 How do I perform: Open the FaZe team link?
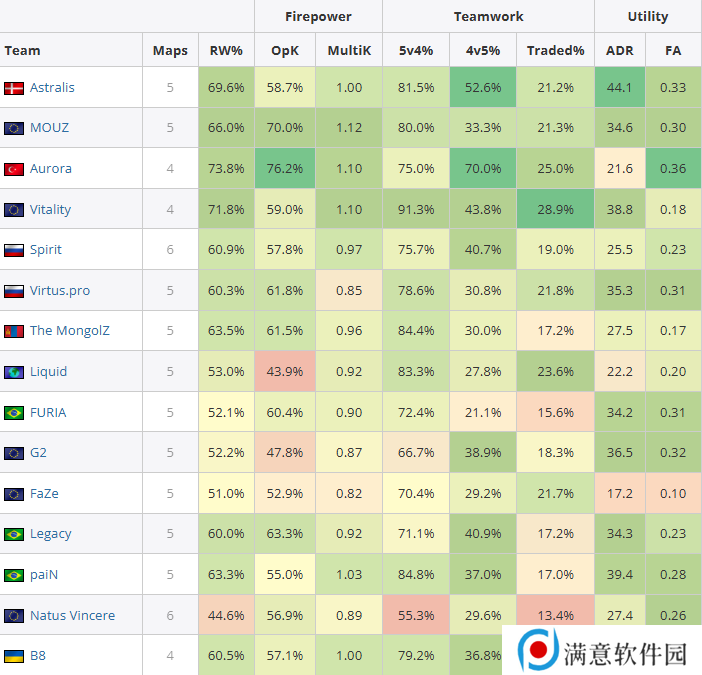pyautogui.click(x=44, y=493)
